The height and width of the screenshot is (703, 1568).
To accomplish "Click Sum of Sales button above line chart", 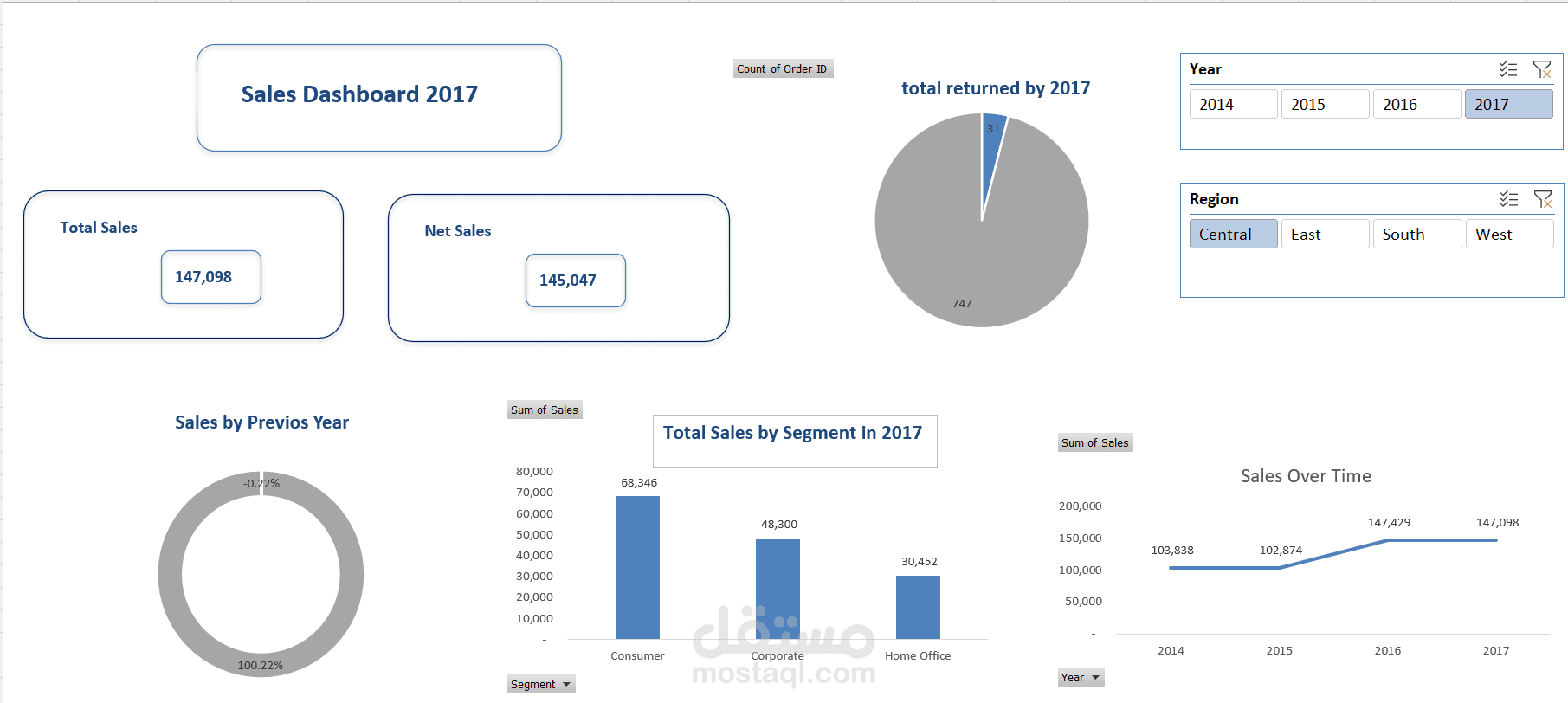I will (x=1095, y=442).
